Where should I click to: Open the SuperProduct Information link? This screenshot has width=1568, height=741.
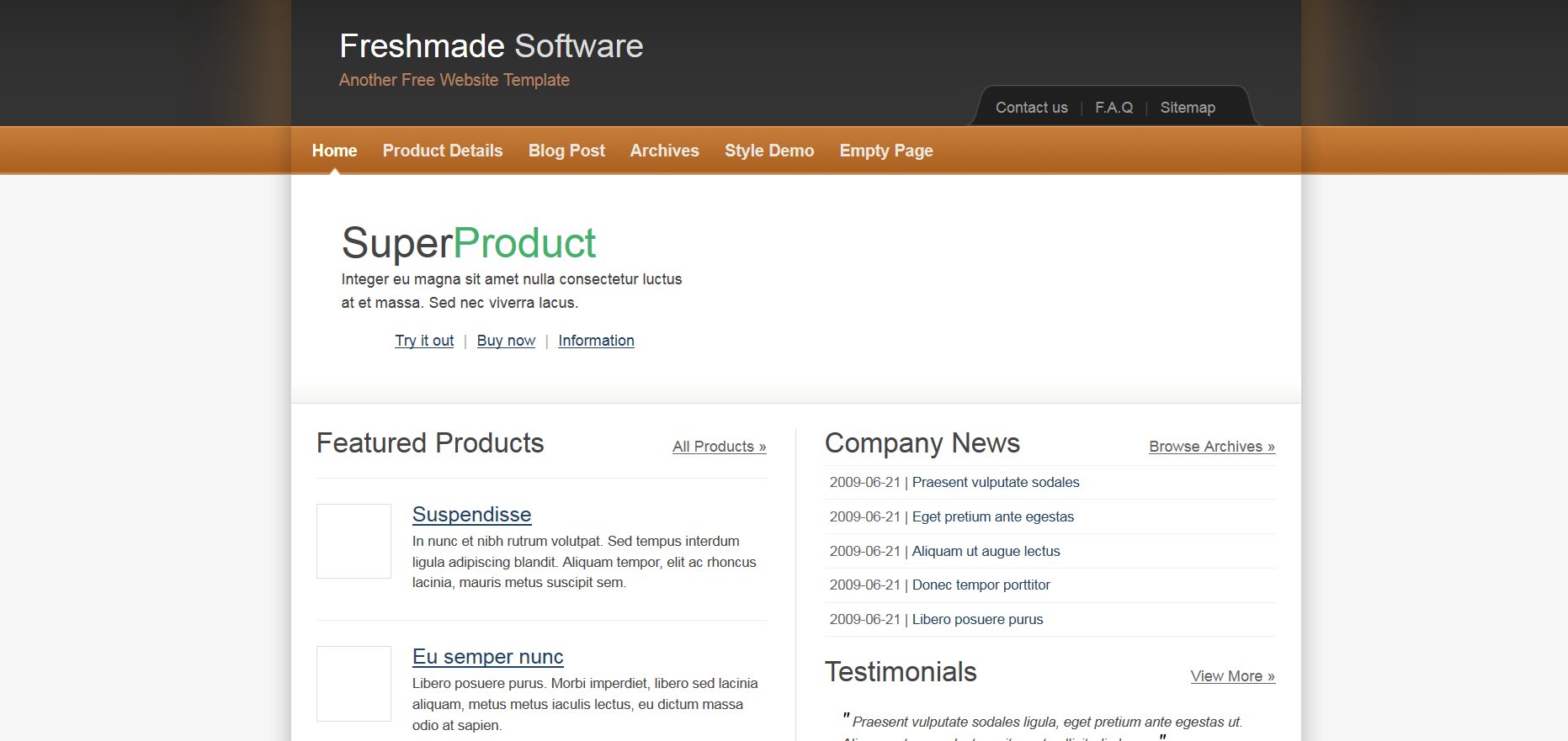point(596,341)
